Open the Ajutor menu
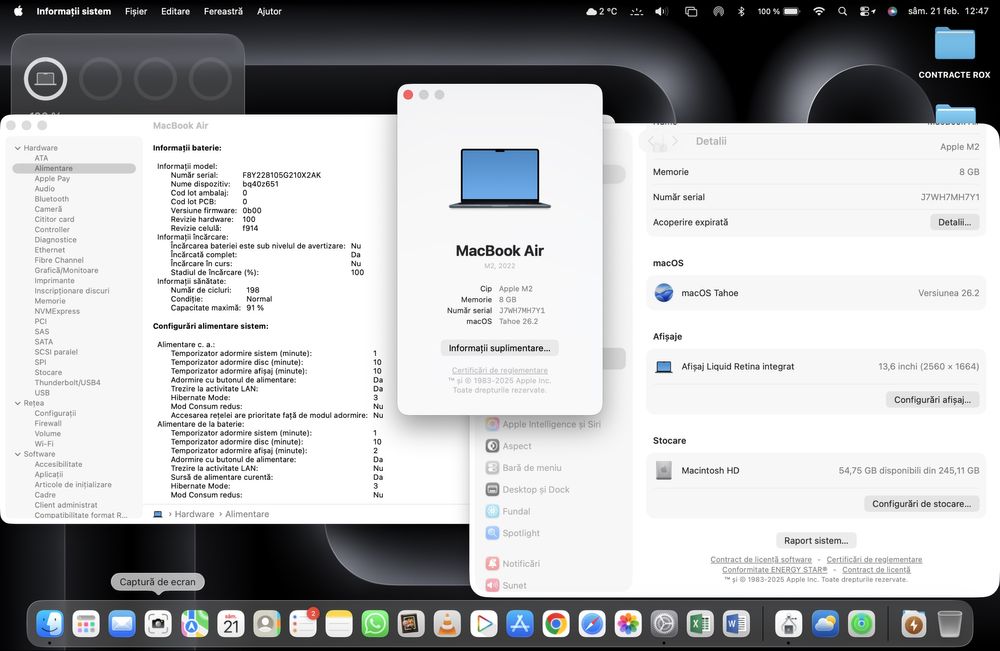Screen dimensions: 1000x651 click(x=269, y=11)
